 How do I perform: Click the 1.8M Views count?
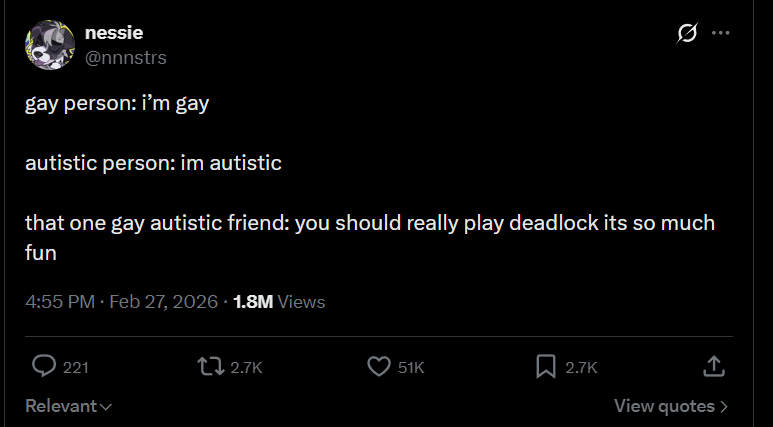pos(279,302)
